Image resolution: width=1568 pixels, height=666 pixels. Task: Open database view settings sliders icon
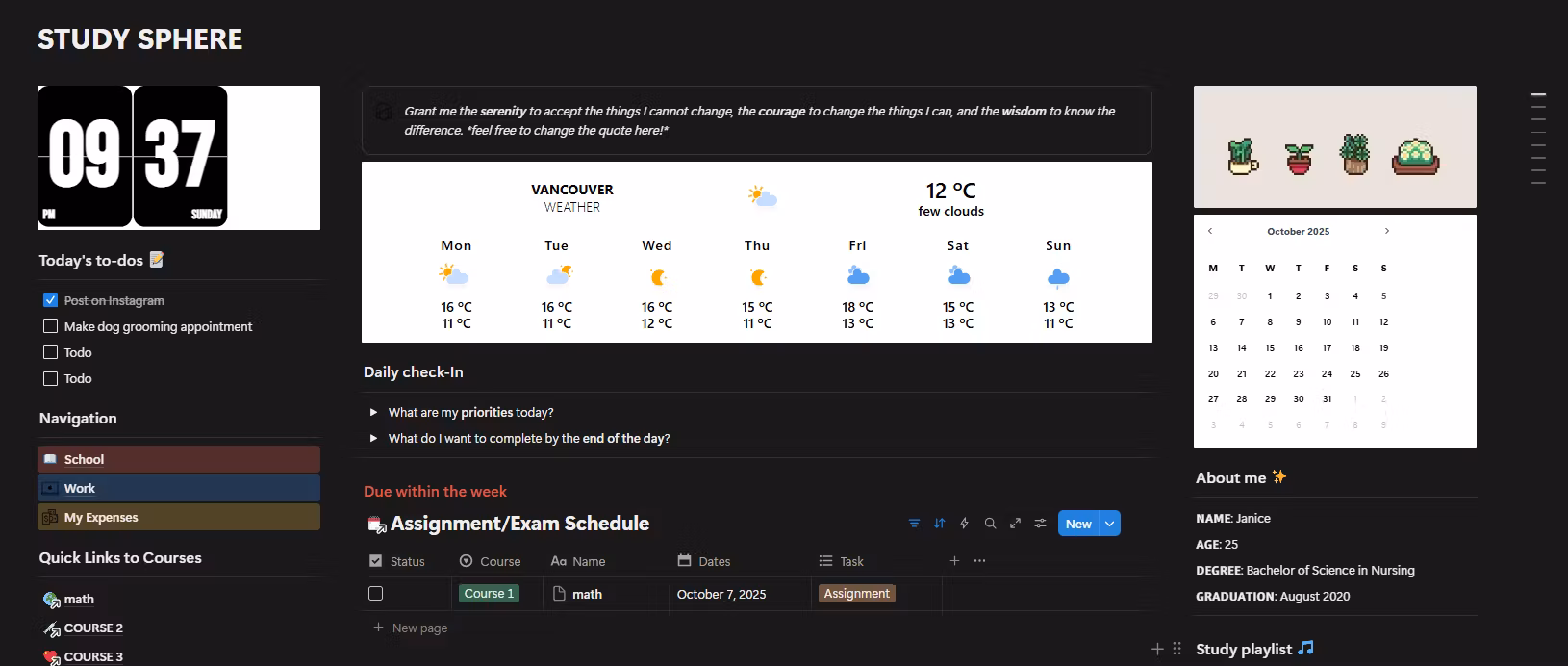click(x=1040, y=524)
